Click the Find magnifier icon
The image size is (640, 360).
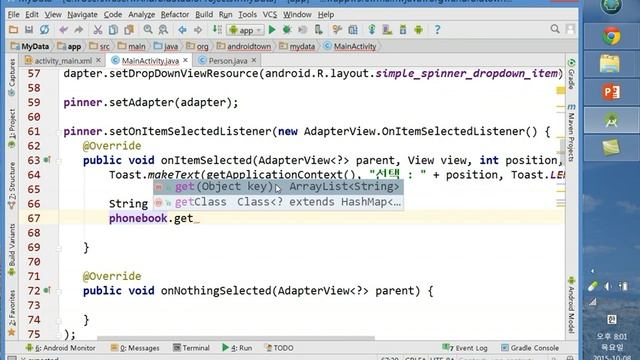148,30
